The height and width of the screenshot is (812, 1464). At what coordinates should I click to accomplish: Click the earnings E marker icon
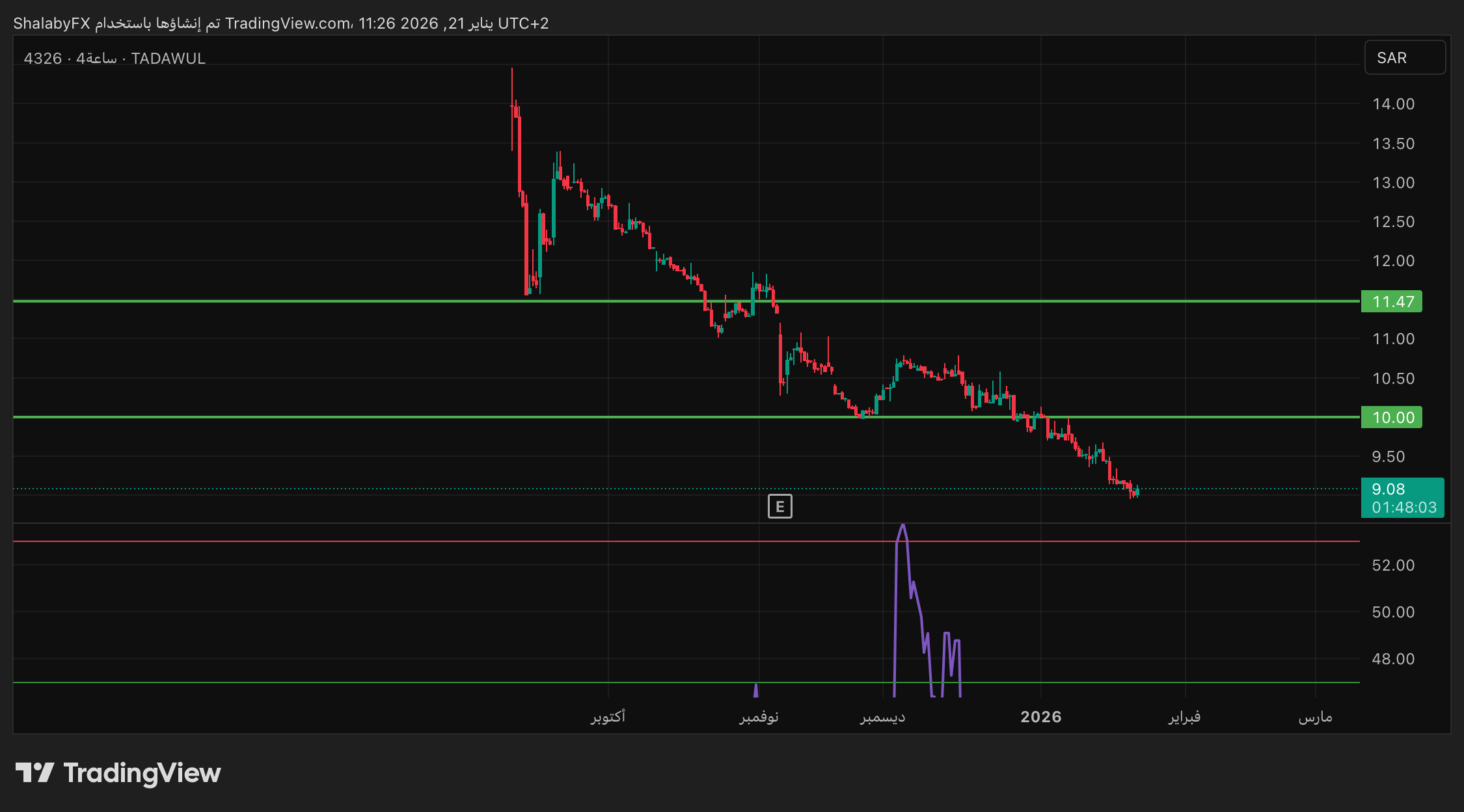click(779, 506)
